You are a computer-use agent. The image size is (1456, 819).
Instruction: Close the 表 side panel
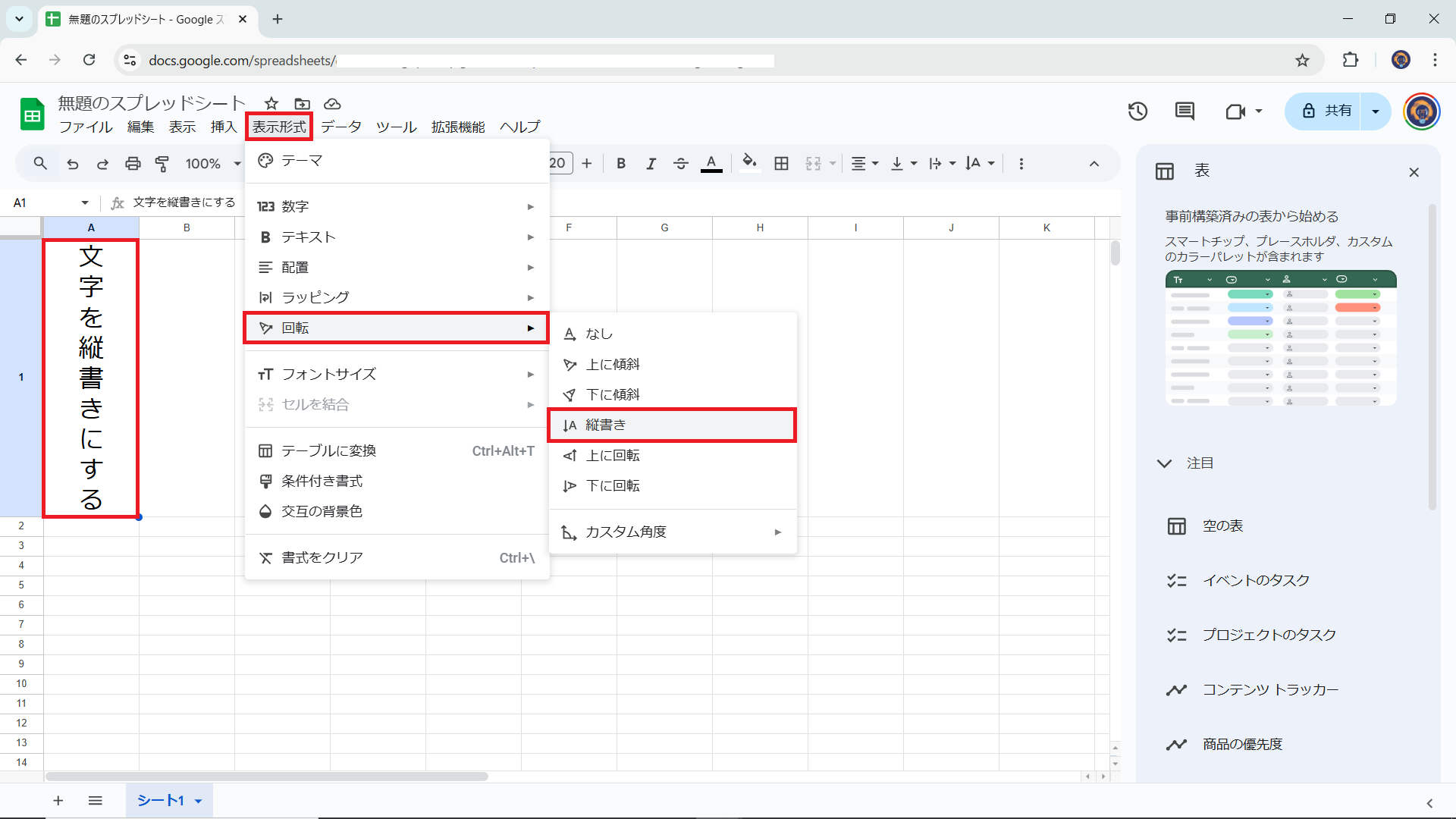point(1414,172)
